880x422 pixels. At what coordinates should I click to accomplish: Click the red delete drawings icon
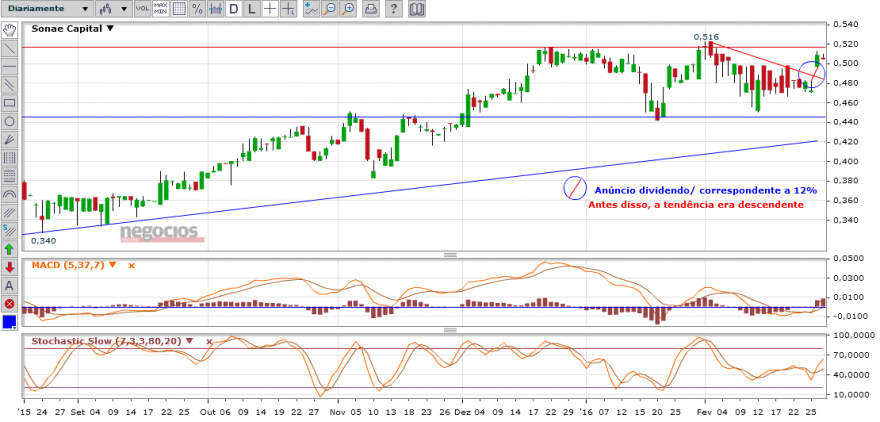coord(9,304)
